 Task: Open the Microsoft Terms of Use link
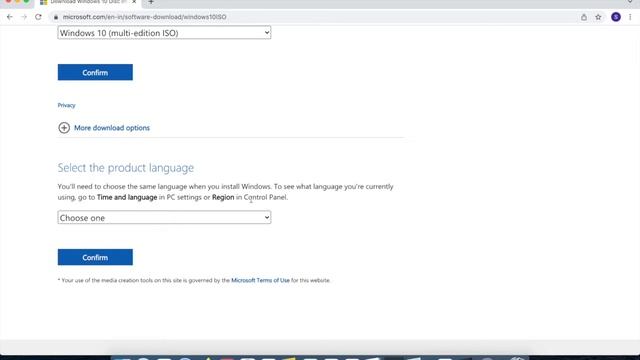coord(260,280)
